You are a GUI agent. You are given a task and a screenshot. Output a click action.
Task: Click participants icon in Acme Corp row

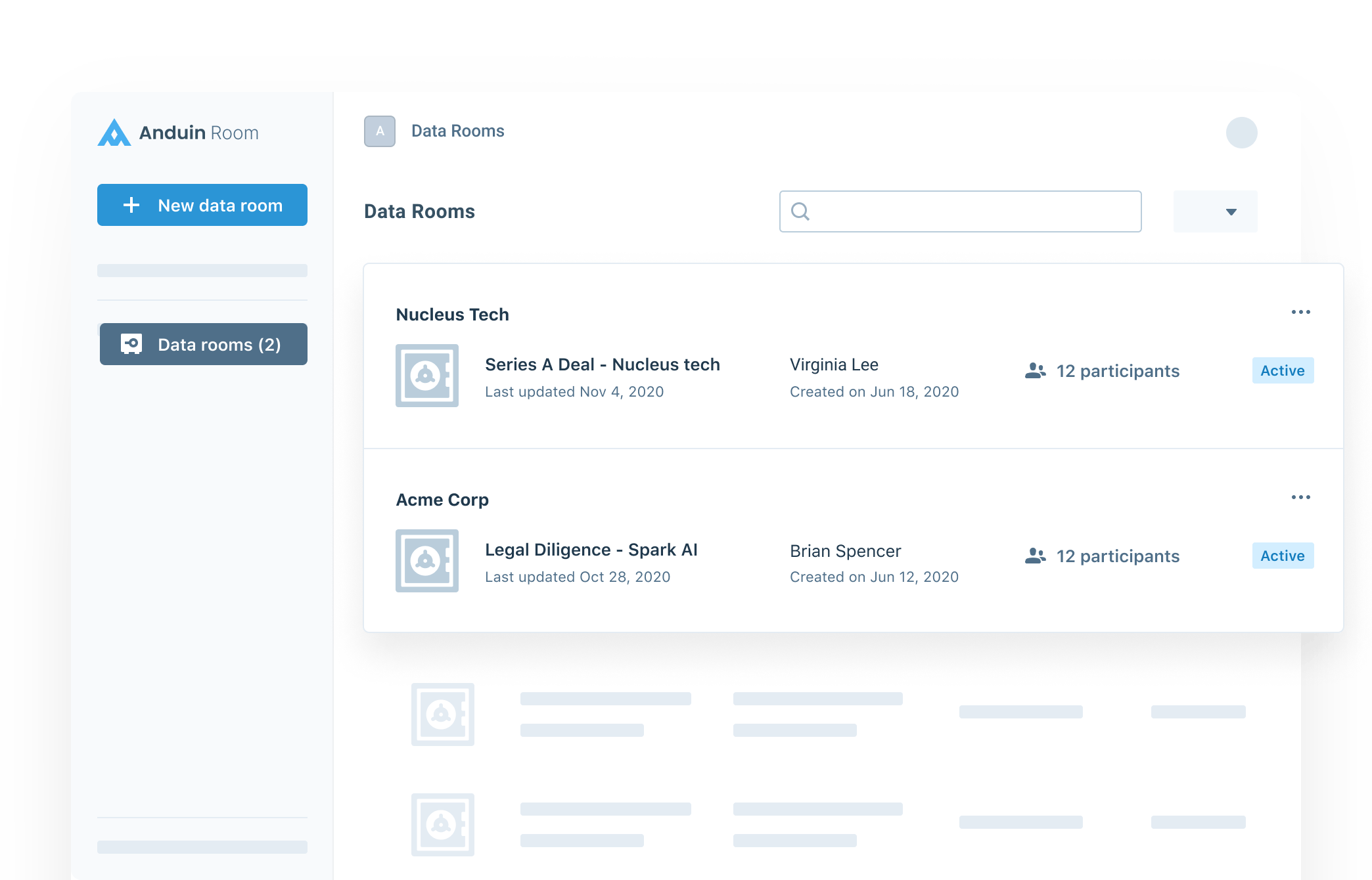(1035, 556)
